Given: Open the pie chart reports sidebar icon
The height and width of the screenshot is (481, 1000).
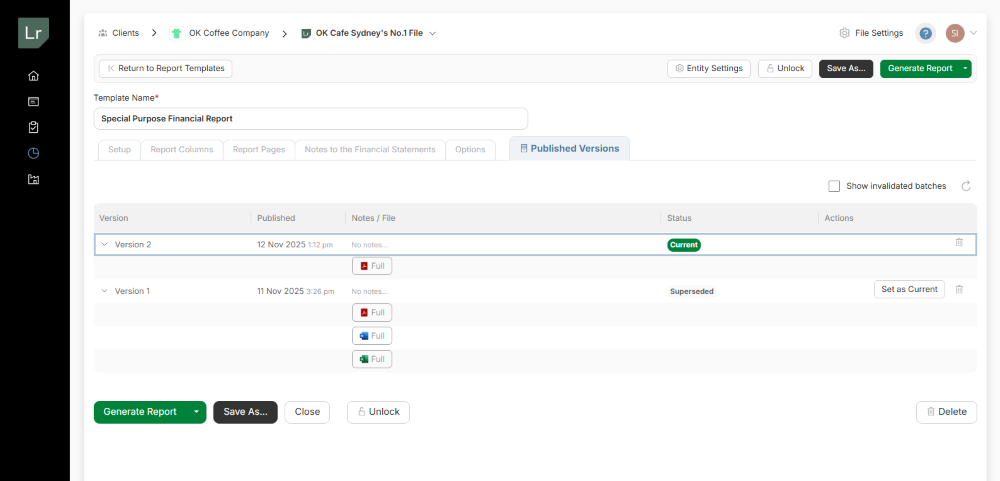Looking at the screenshot, I should click(34, 153).
